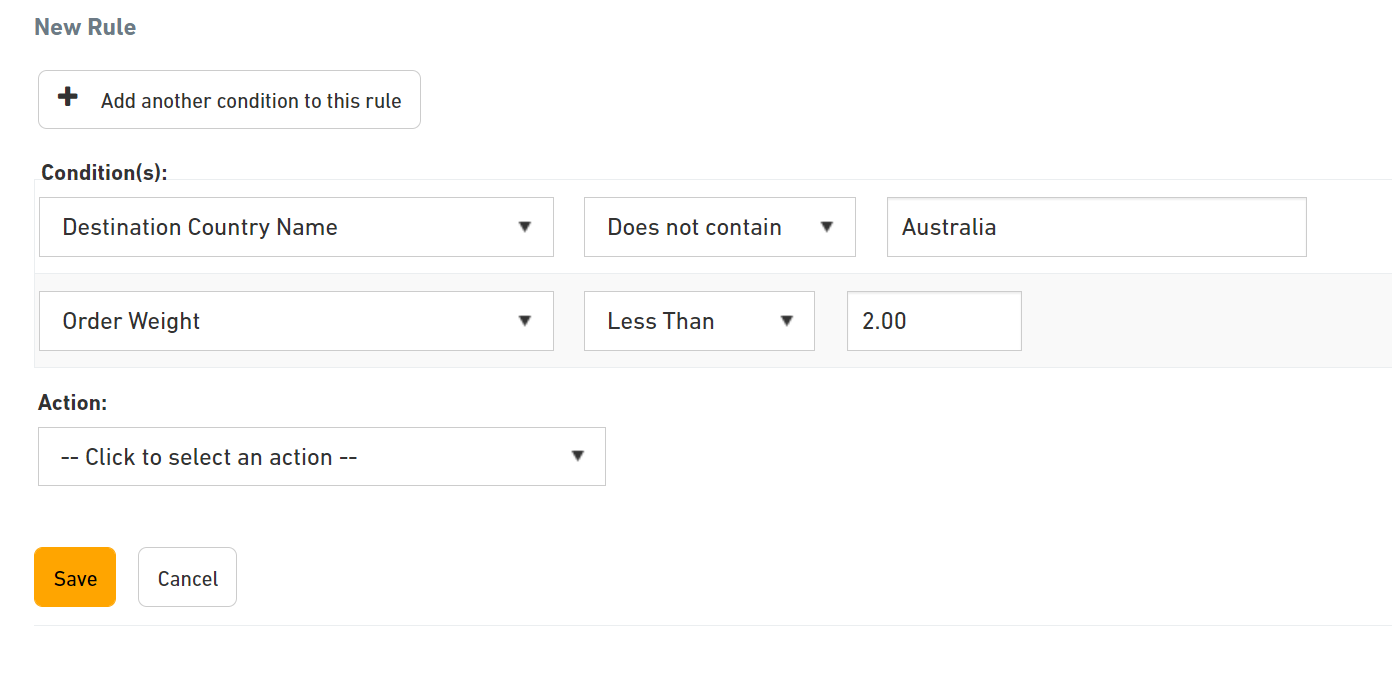Click the arrow on Destination Country Name dropdown

pyautogui.click(x=524, y=227)
